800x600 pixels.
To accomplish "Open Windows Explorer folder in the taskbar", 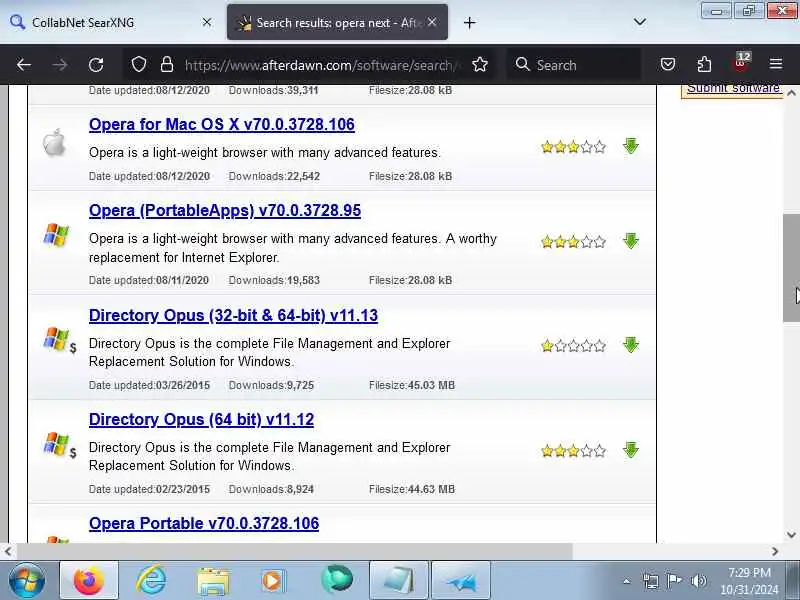I will (x=213, y=581).
